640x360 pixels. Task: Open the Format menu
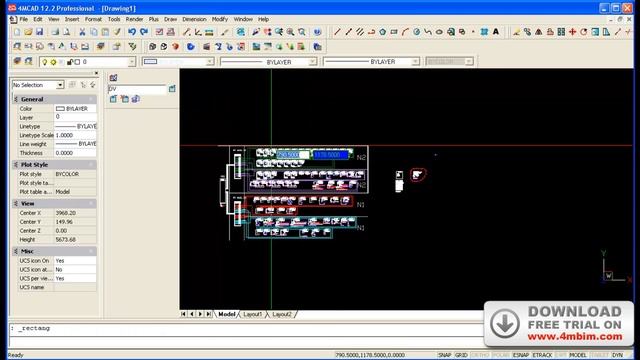point(93,19)
